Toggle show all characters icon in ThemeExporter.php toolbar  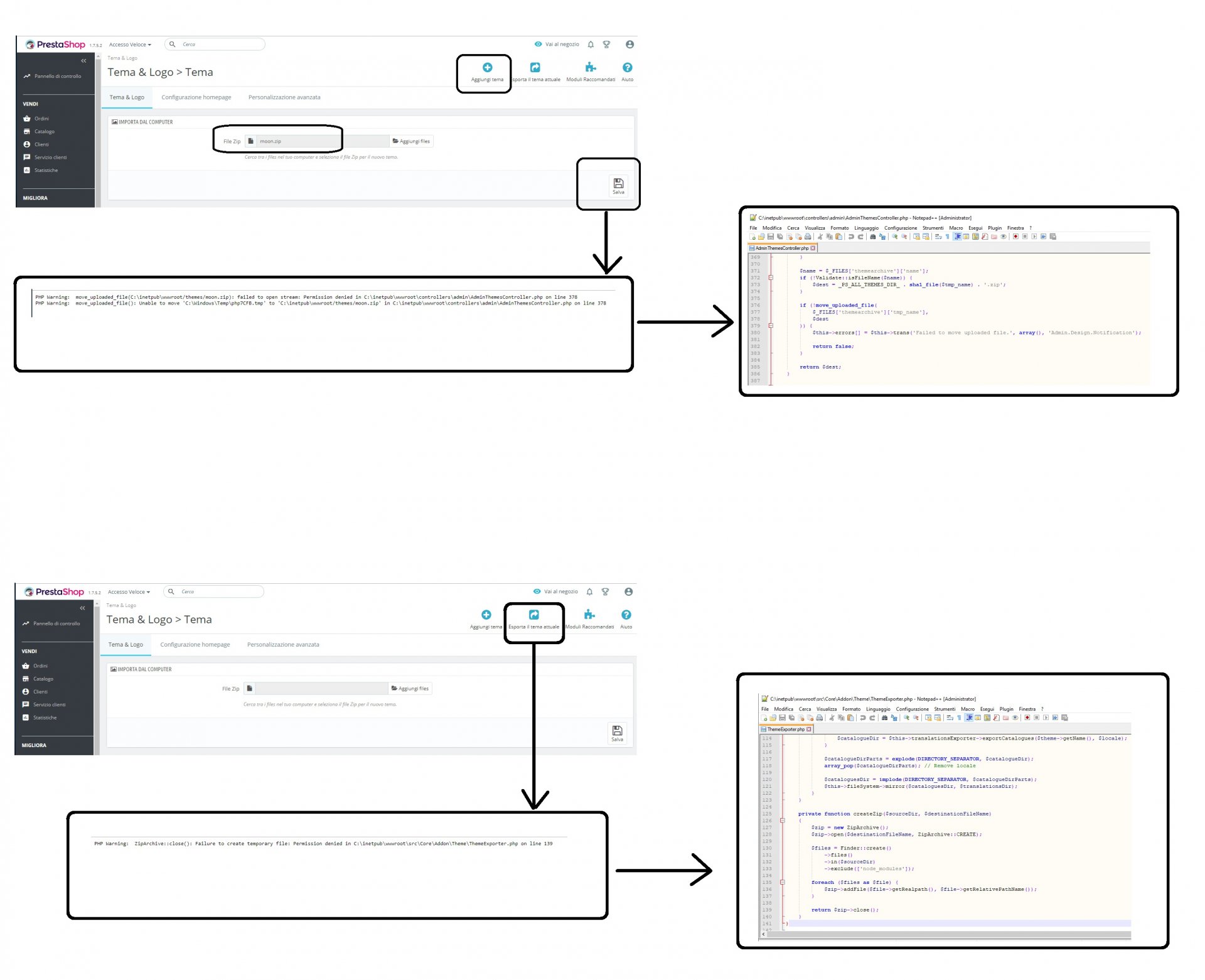tap(959, 718)
